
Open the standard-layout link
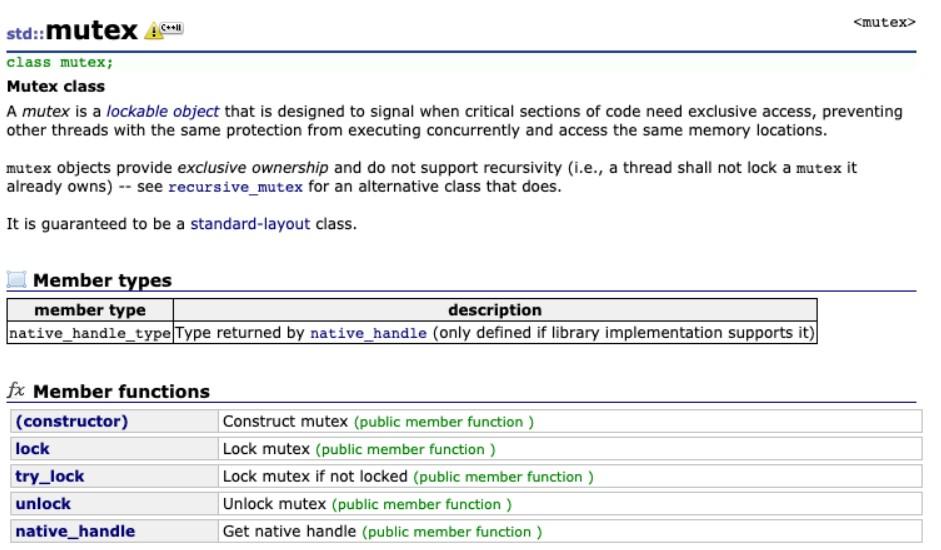coord(250,224)
